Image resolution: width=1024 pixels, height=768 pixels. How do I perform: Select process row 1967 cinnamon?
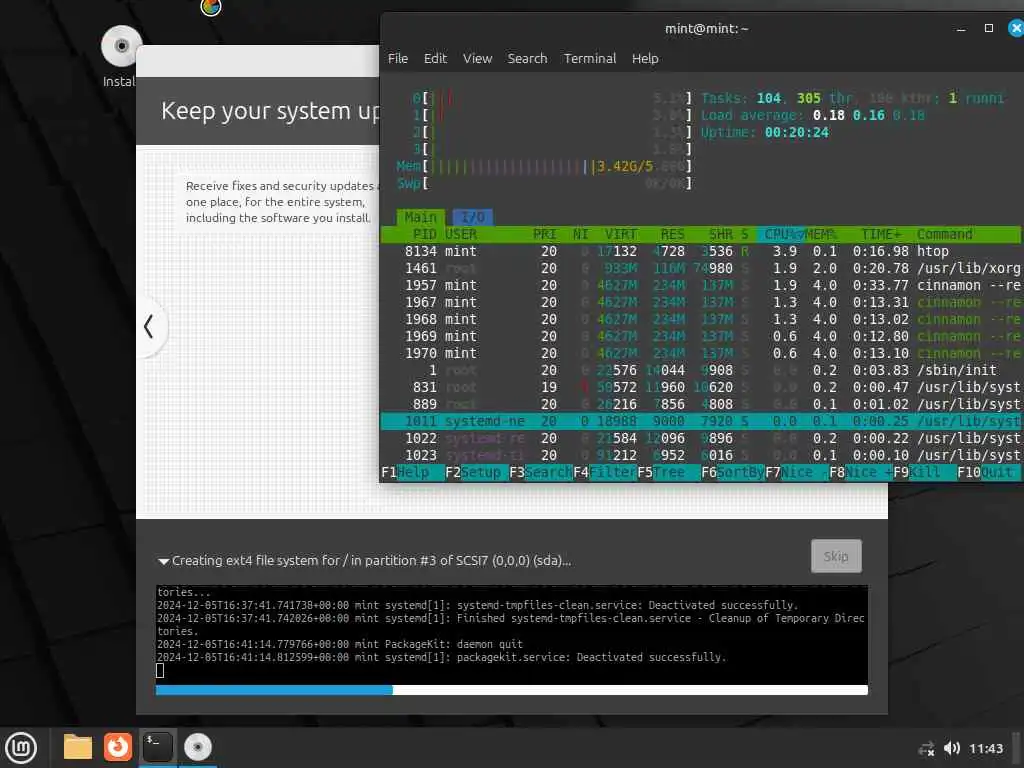point(700,302)
